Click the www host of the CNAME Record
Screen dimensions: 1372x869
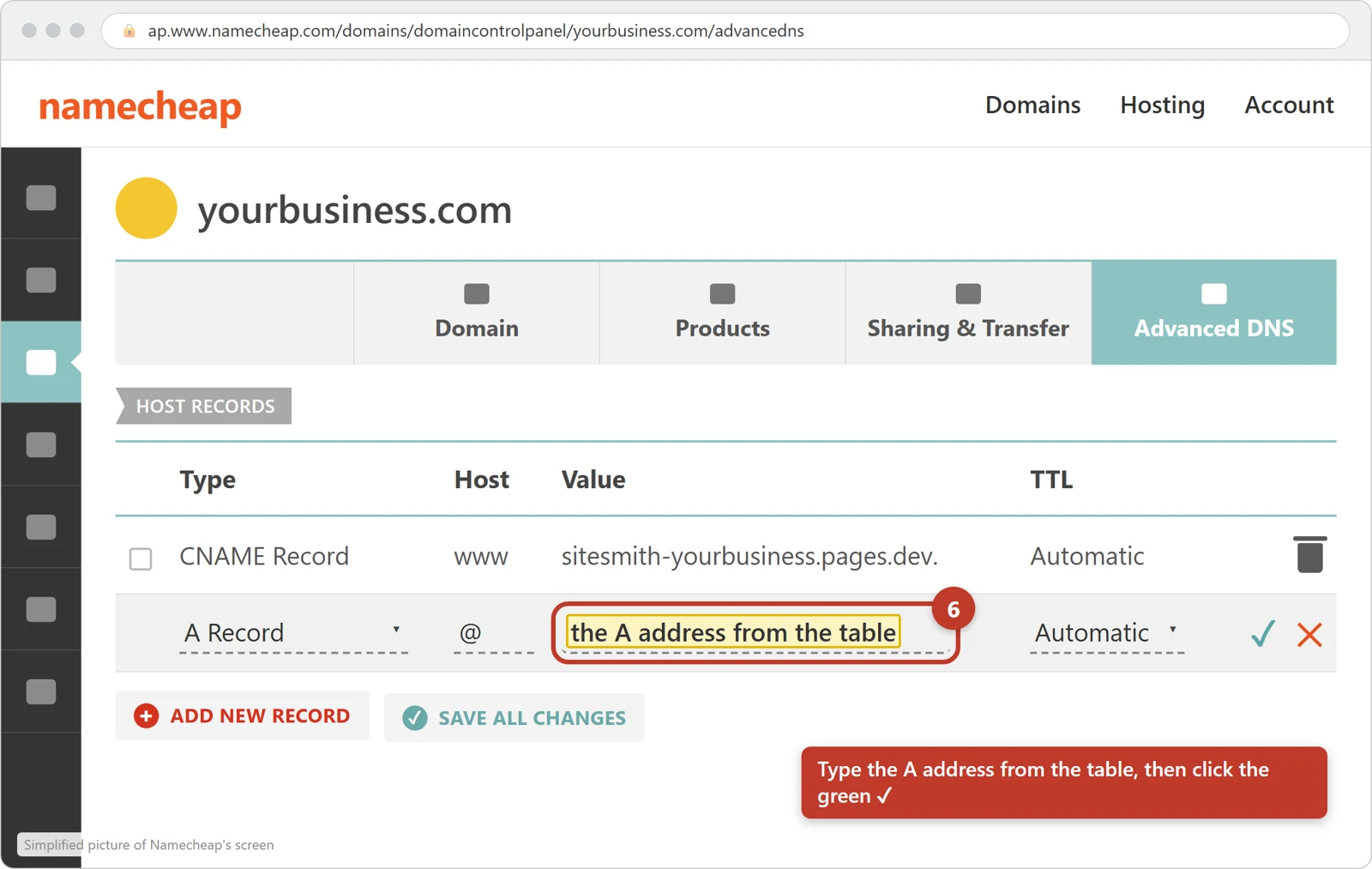coord(481,558)
